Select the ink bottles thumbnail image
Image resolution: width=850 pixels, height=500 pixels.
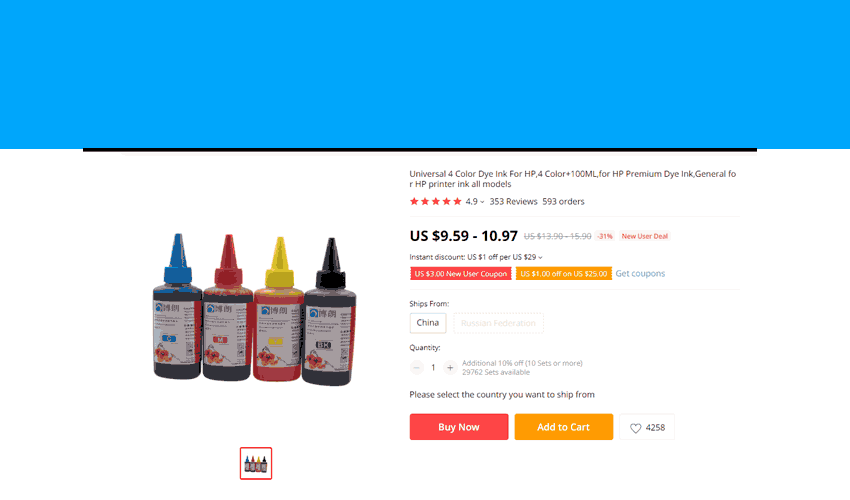(256, 463)
